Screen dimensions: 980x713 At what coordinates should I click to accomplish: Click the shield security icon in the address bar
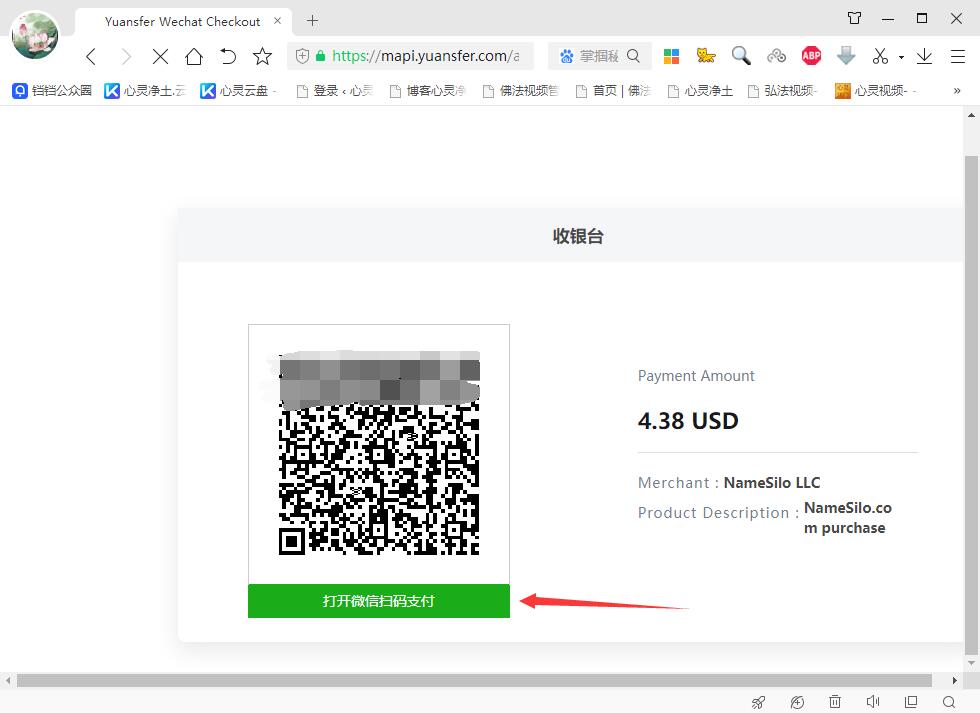tap(302, 56)
